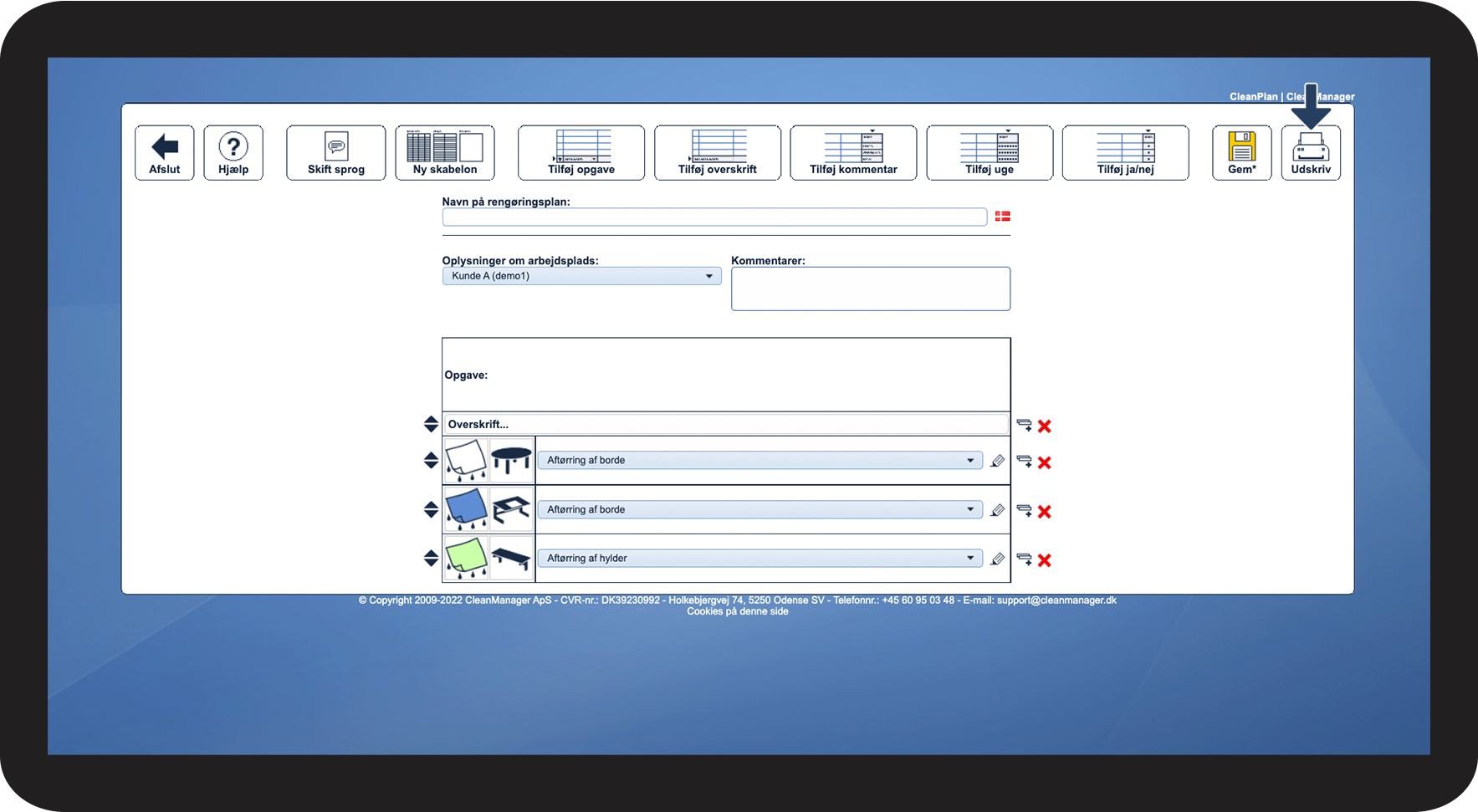Open the Cookies på denne side link
1478x812 pixels.
point(738,611)
